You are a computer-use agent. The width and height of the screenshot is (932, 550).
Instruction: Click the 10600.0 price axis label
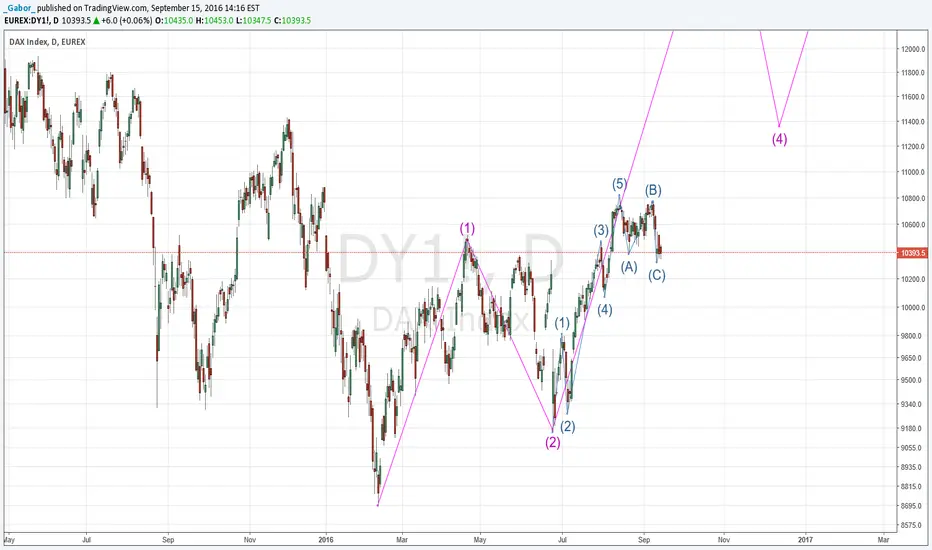click(913, 225)
